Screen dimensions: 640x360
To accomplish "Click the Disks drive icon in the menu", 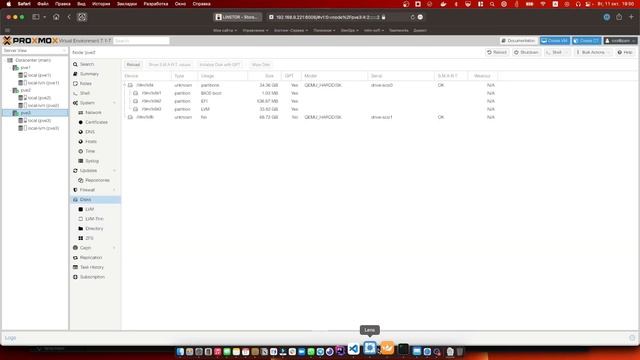I will coord(75,200).
